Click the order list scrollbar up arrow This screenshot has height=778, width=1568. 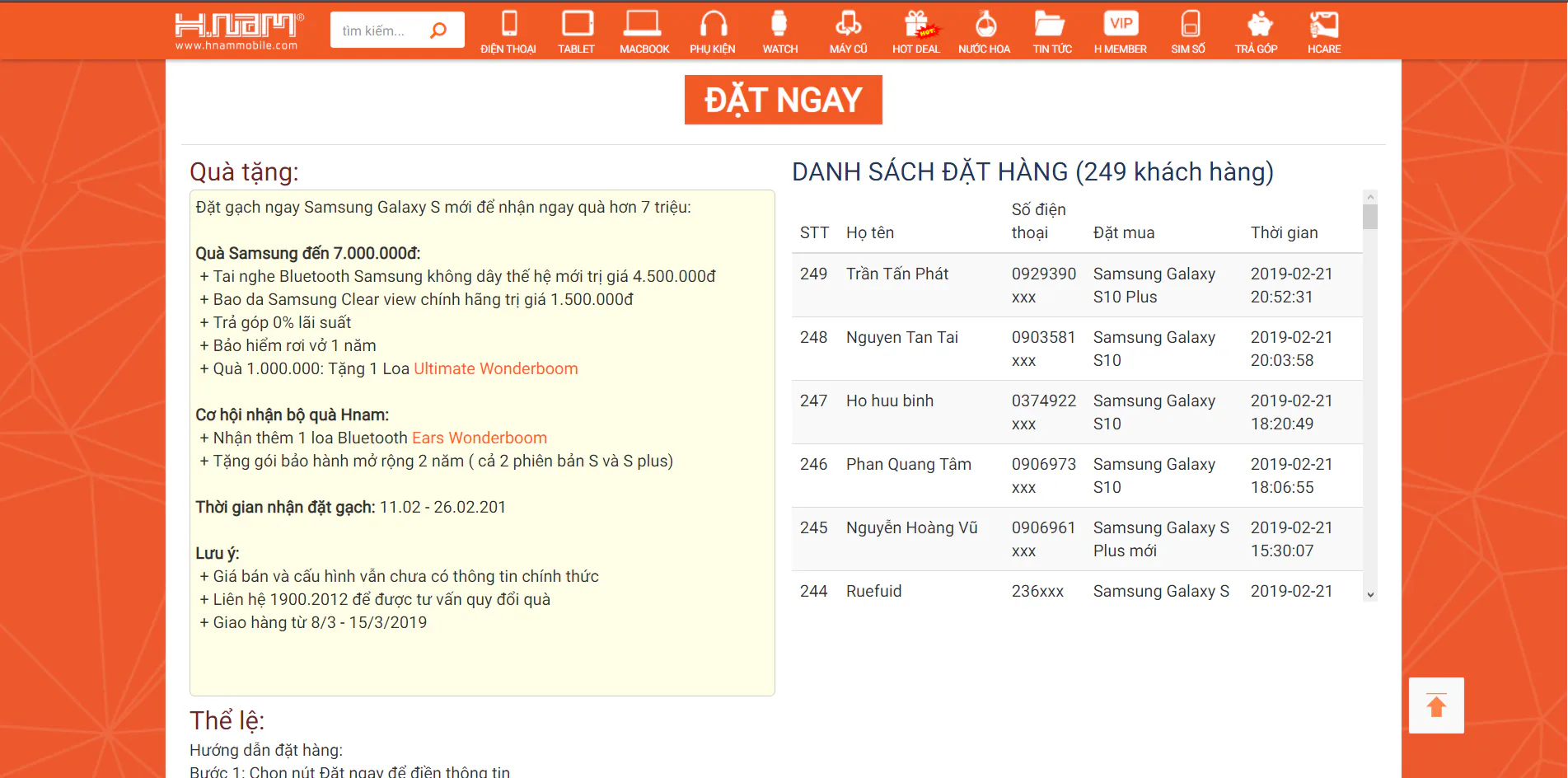pos(1370,197)
